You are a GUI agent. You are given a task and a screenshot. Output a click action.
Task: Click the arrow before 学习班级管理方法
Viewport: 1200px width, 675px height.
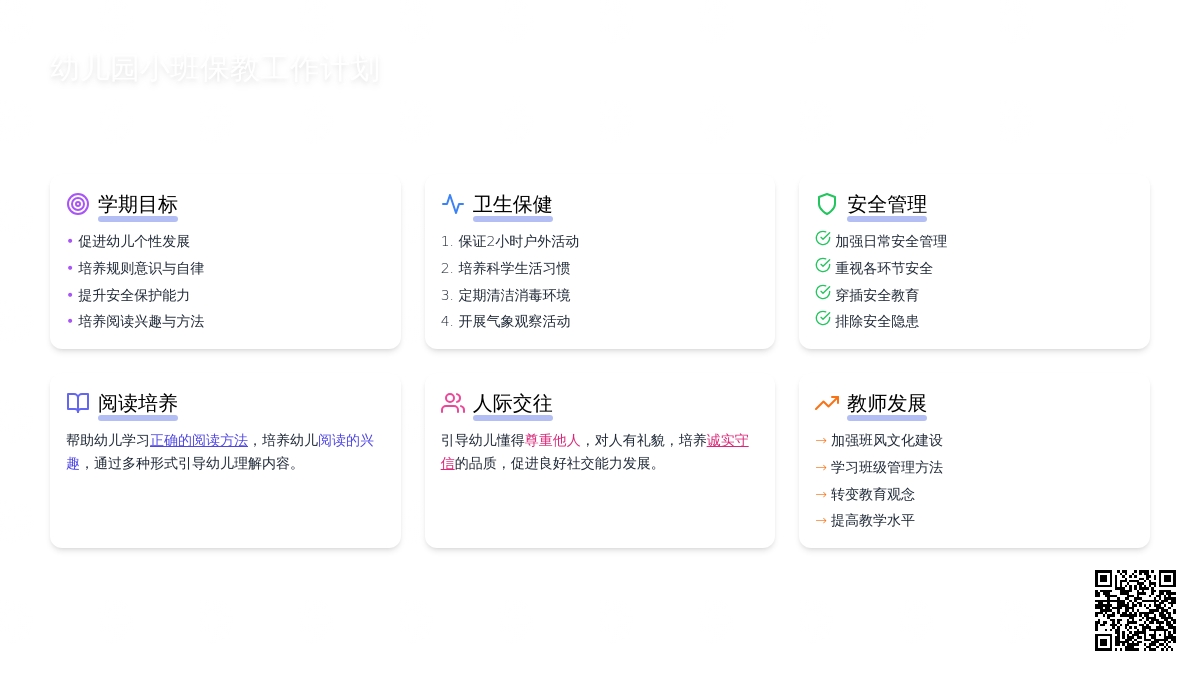click(x=821, y=468)
